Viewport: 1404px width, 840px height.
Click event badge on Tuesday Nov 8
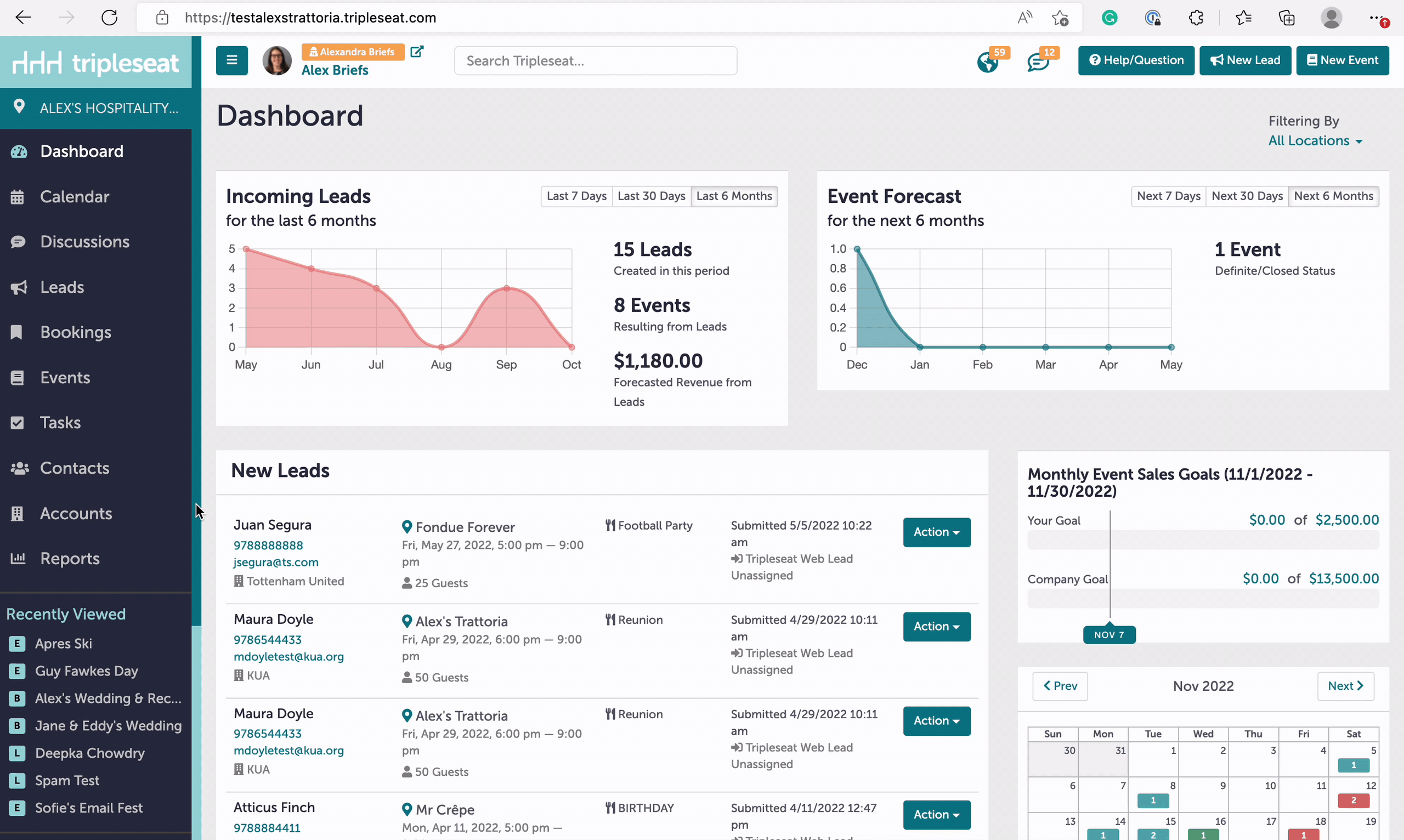[1153, 801]
